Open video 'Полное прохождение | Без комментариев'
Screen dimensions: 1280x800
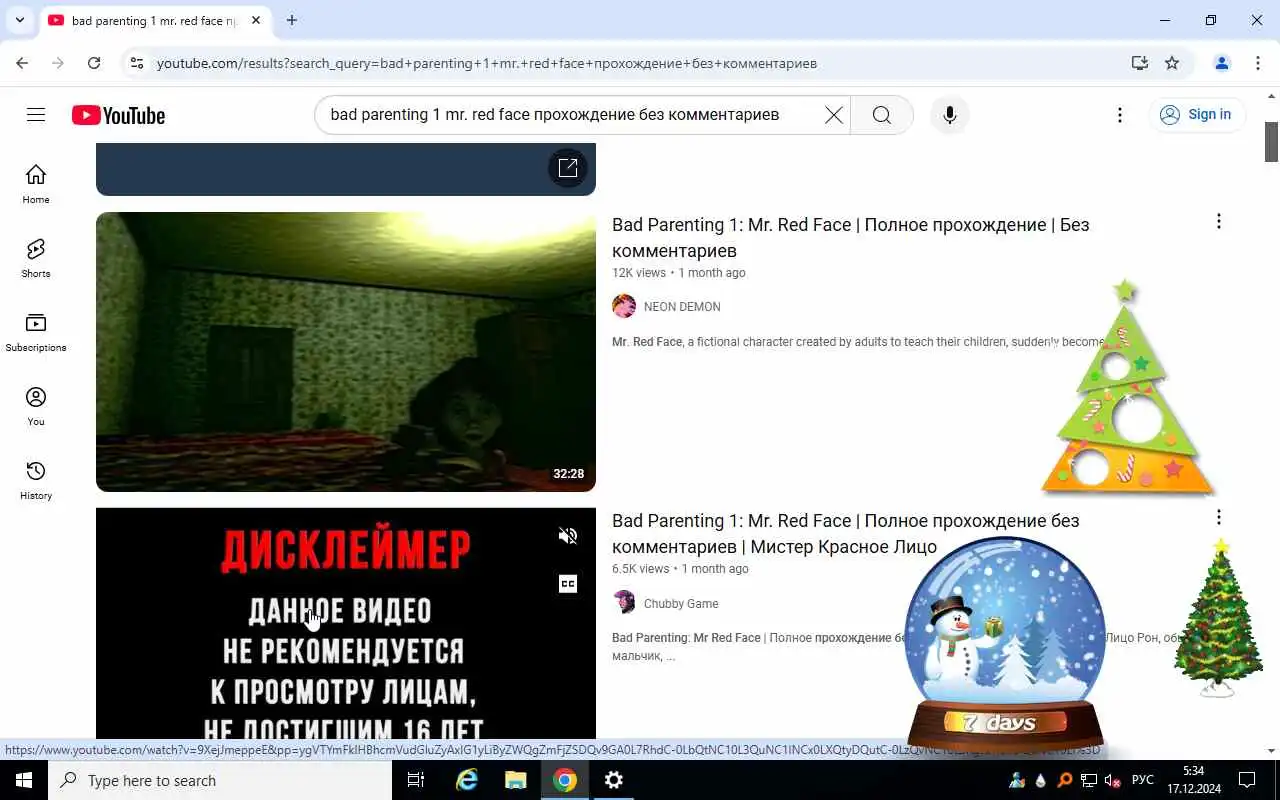tap(850, 237)
